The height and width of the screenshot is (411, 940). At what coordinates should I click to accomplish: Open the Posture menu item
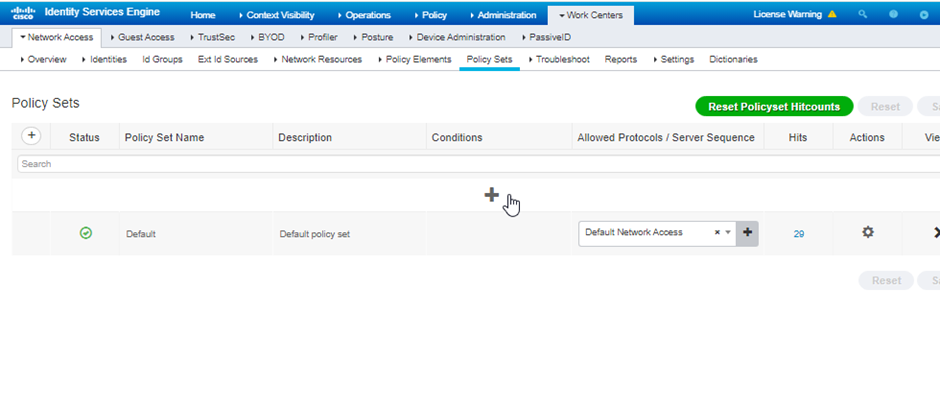(373, 37)
